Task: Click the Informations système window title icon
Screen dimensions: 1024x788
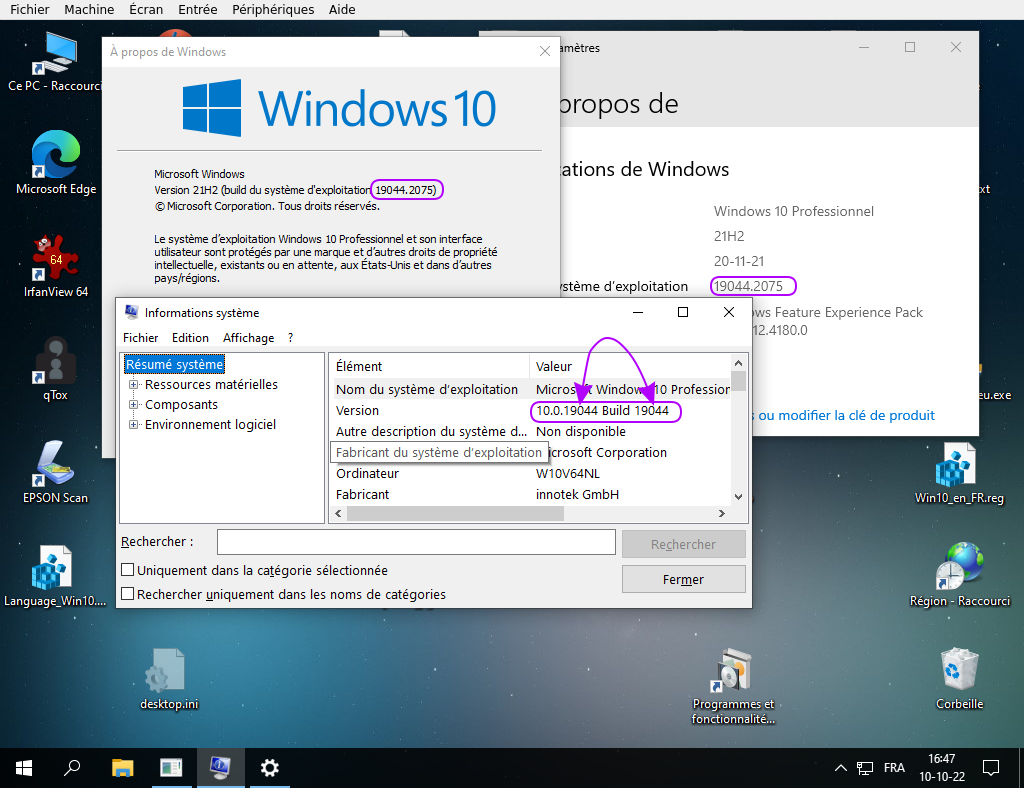Action: [131, 312]
